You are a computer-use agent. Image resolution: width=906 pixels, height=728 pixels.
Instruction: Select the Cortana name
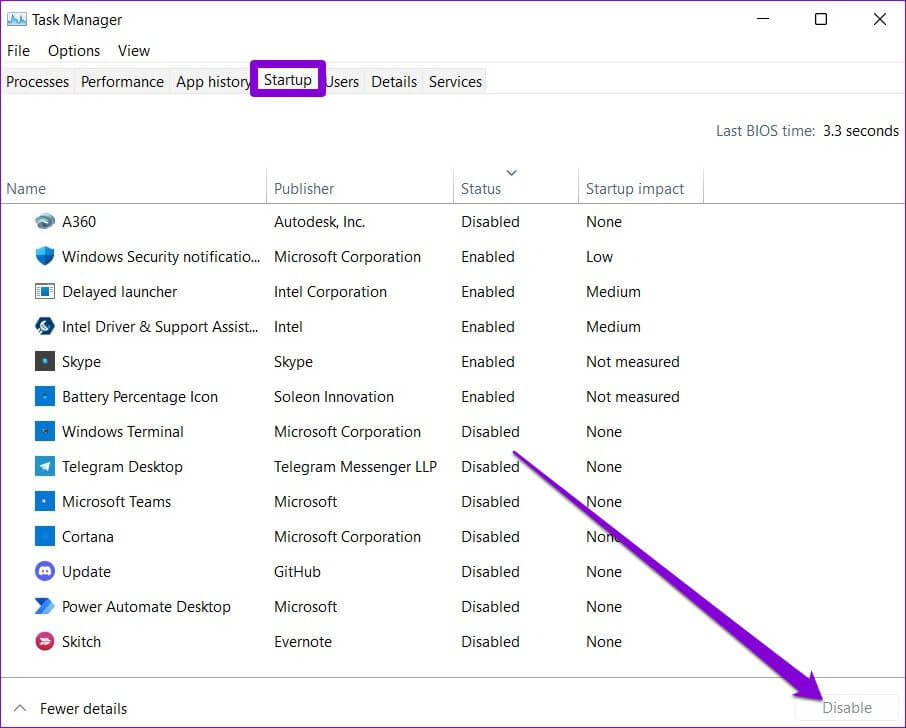click(87, 537)
